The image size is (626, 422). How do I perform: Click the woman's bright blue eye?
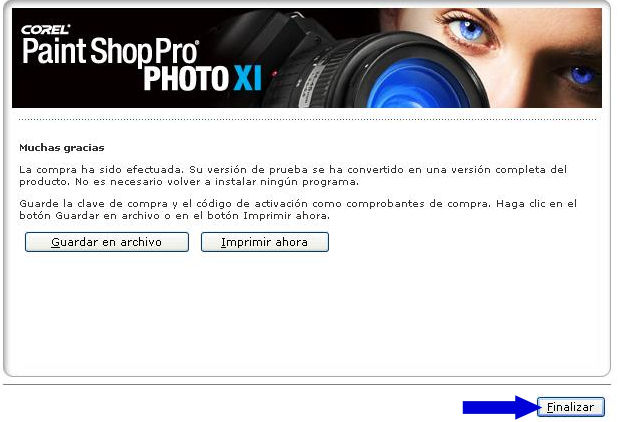469,30
